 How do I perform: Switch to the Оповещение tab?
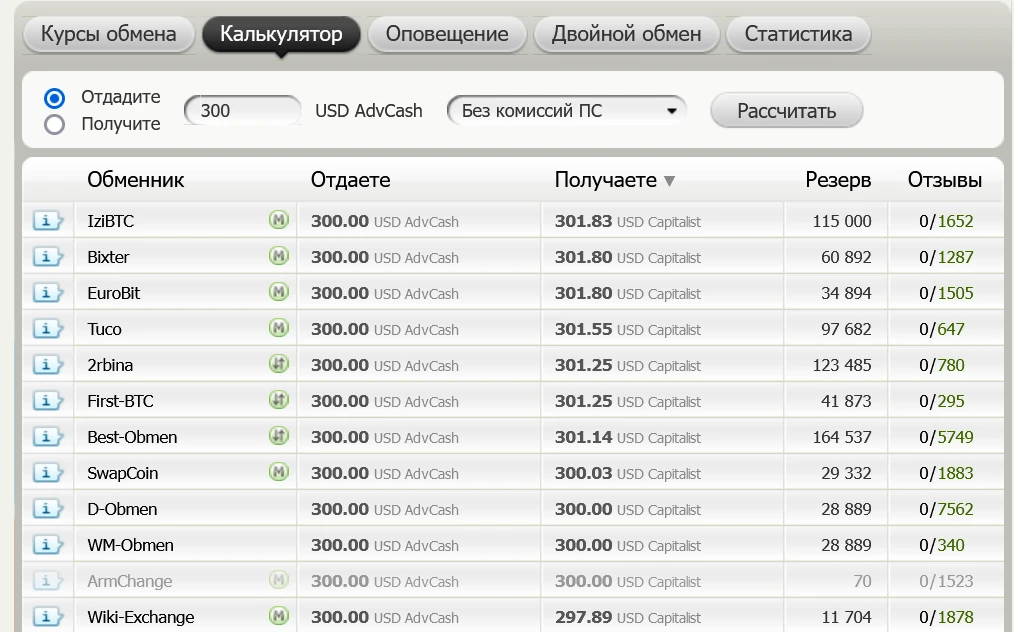click(447, 34)
